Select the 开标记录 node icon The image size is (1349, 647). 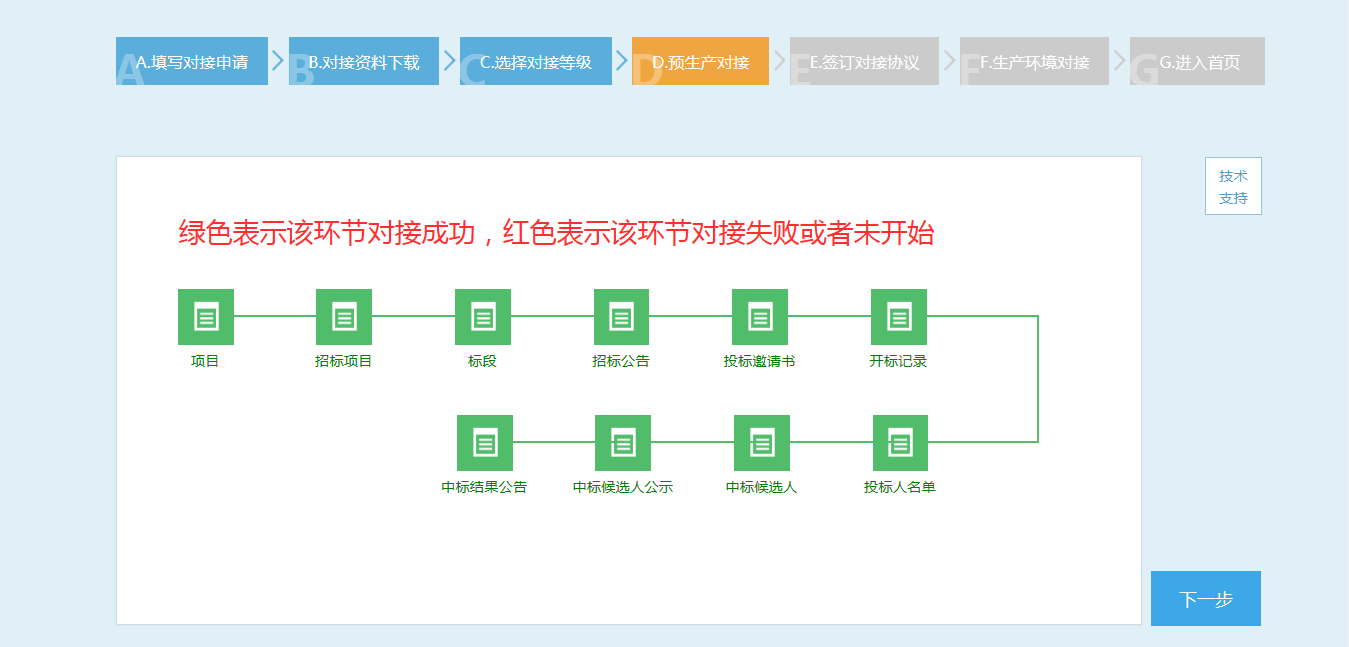[900, 316]
